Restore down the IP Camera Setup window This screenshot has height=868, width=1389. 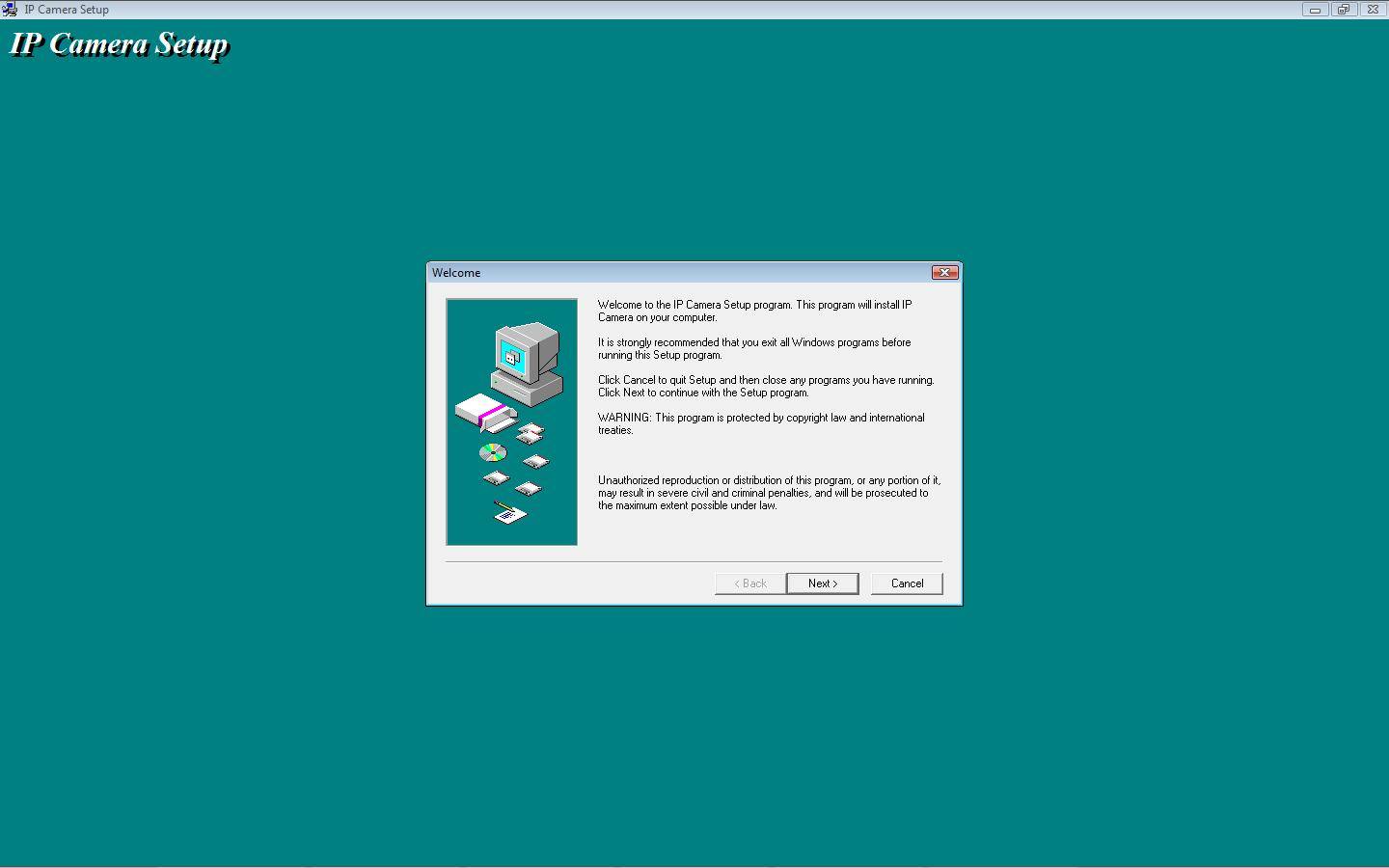(1343, 10)
